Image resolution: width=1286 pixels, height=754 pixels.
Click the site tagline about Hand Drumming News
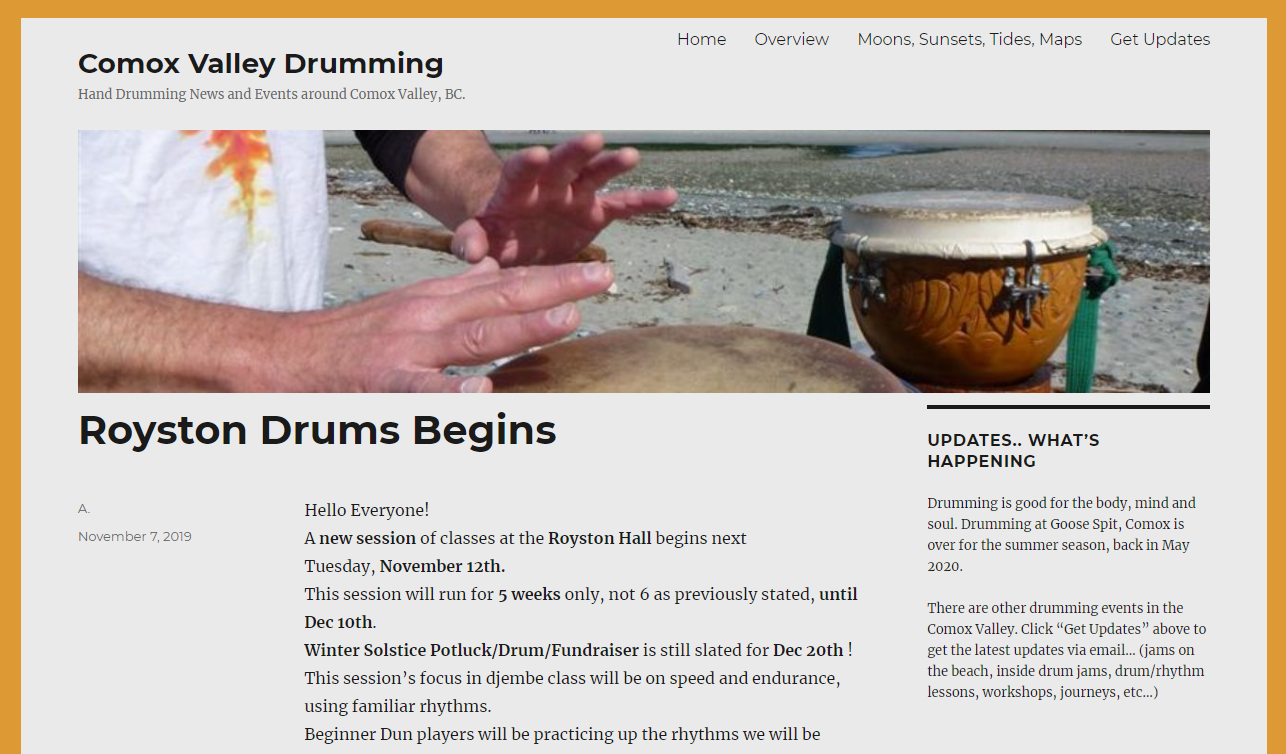pos(272,95)
